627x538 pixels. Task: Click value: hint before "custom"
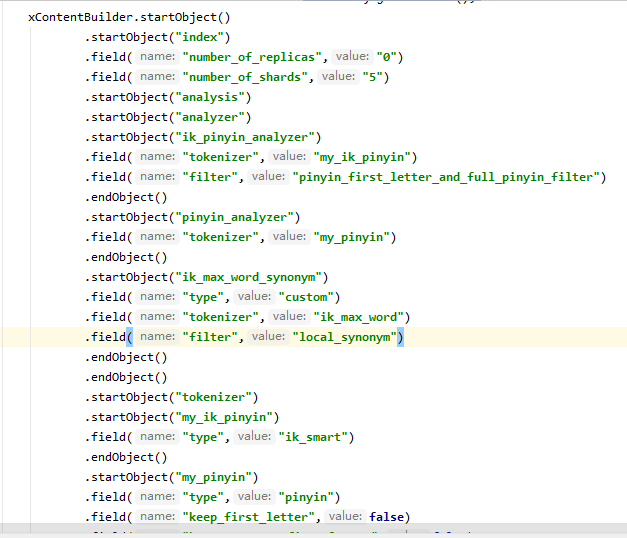254,296
